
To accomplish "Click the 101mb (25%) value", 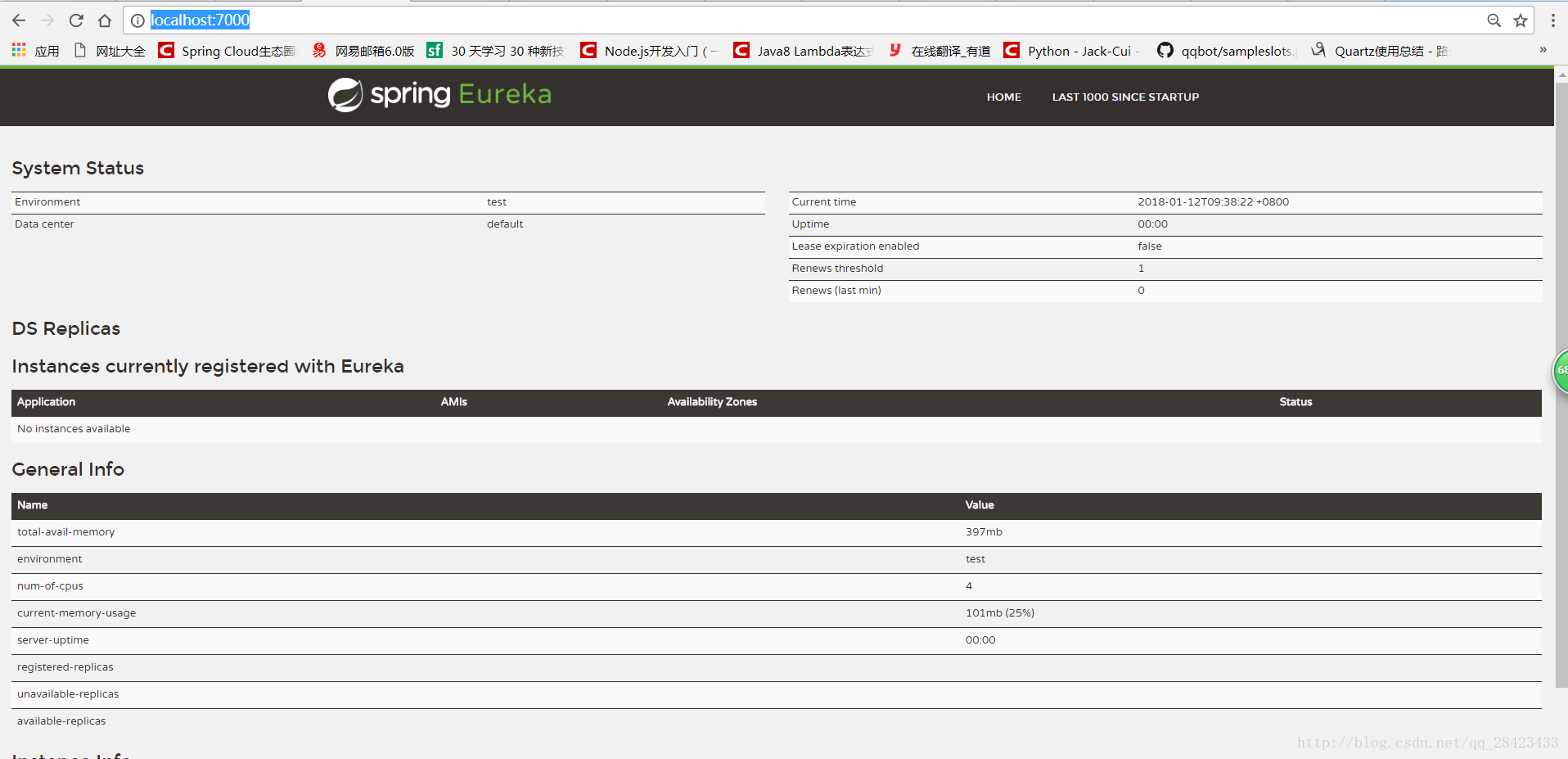I will (1000, 613).
